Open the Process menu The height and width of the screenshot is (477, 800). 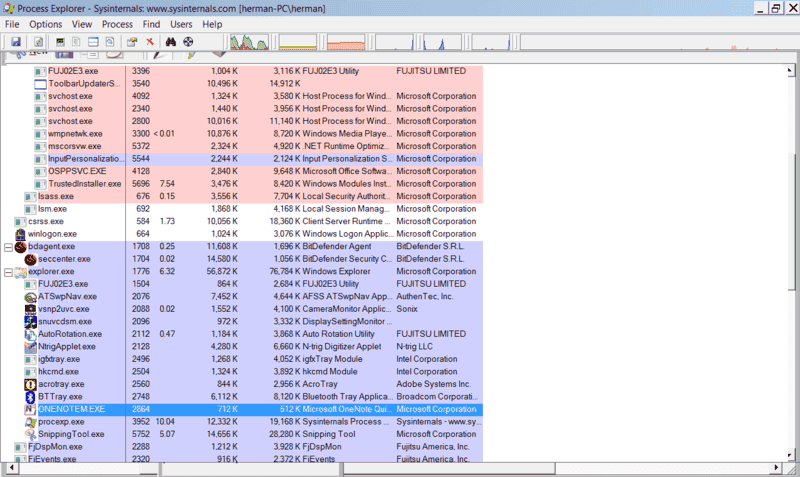coord(117,23)
